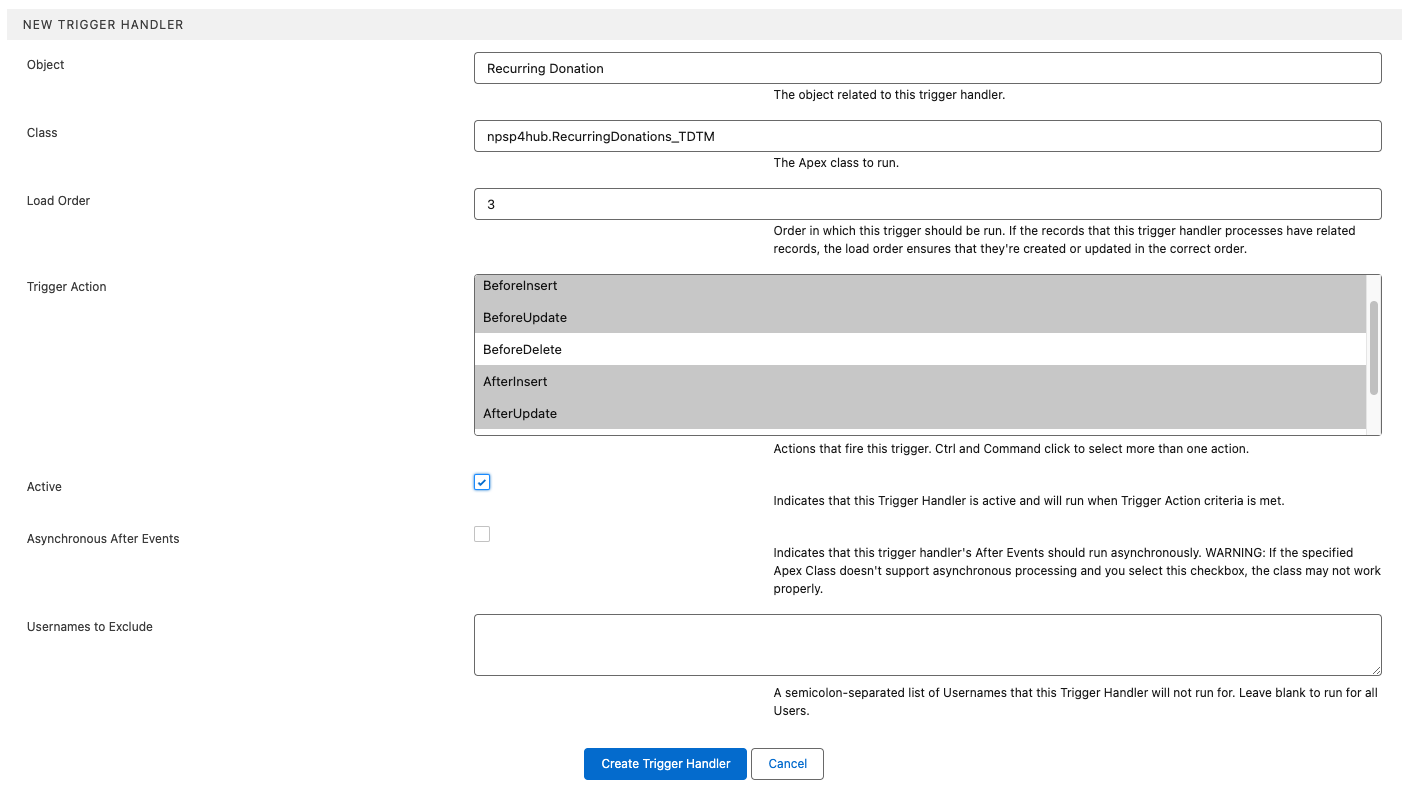Click the Active field label
Image resolution: width=1407 pixels, height=802 pixels.
(43, 486)
